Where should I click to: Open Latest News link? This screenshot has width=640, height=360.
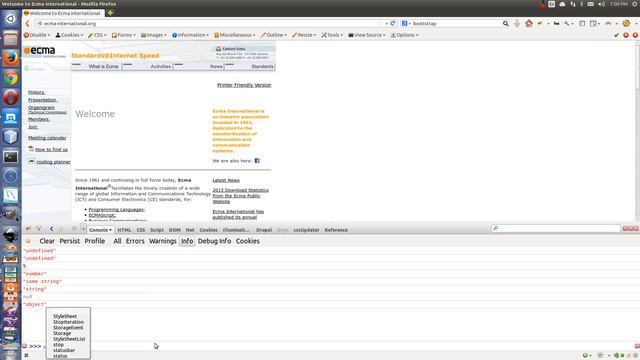pyautogui.click(x=226, y=180)
